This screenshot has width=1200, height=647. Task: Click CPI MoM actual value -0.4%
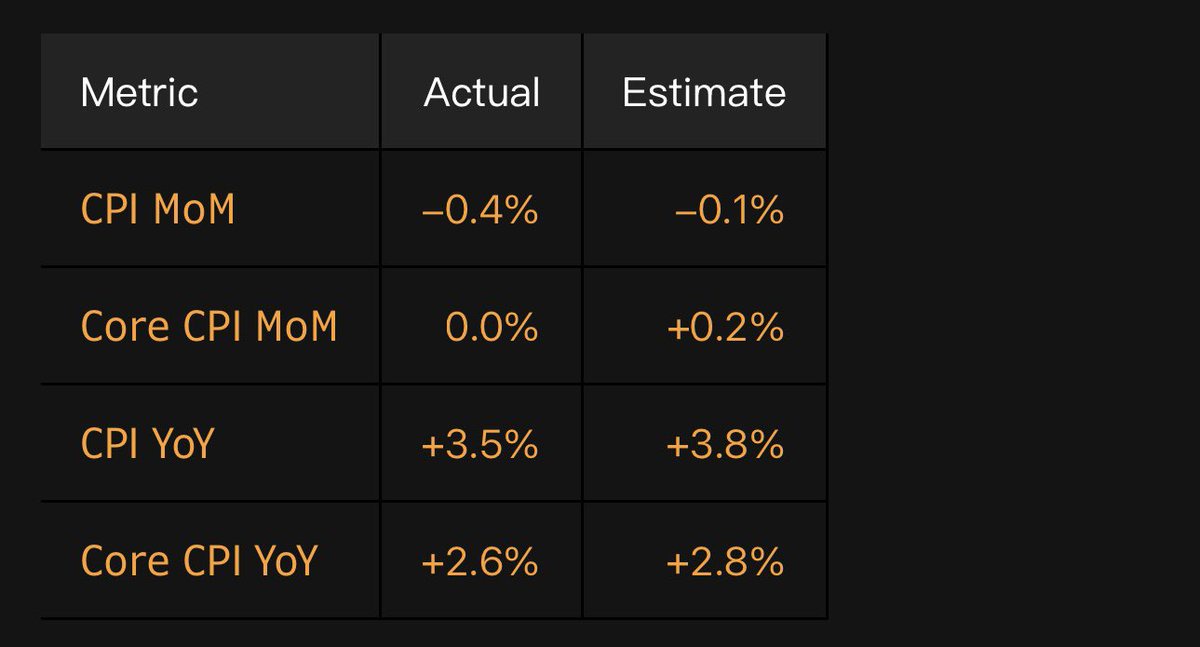coord(480,210)
